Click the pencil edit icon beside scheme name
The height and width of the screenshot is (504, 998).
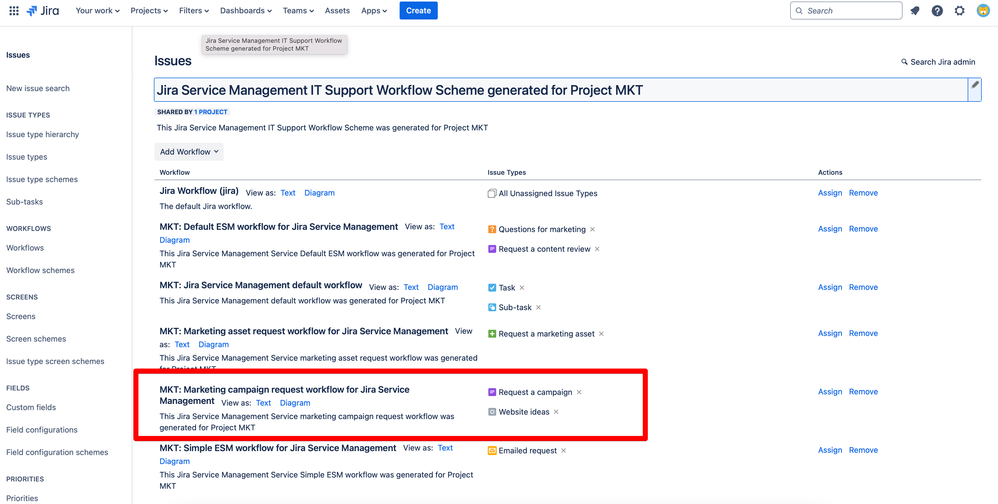(x=975, y=85)
